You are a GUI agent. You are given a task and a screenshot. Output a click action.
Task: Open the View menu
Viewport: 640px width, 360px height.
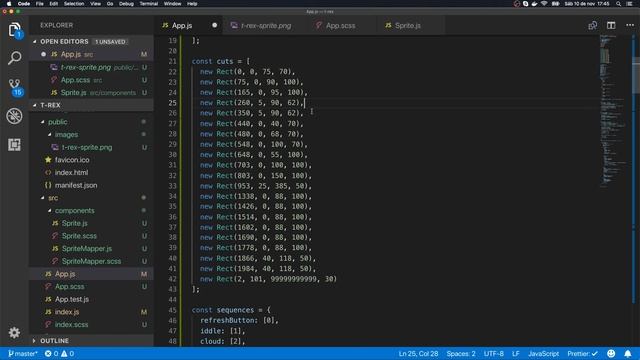[96, 4]
